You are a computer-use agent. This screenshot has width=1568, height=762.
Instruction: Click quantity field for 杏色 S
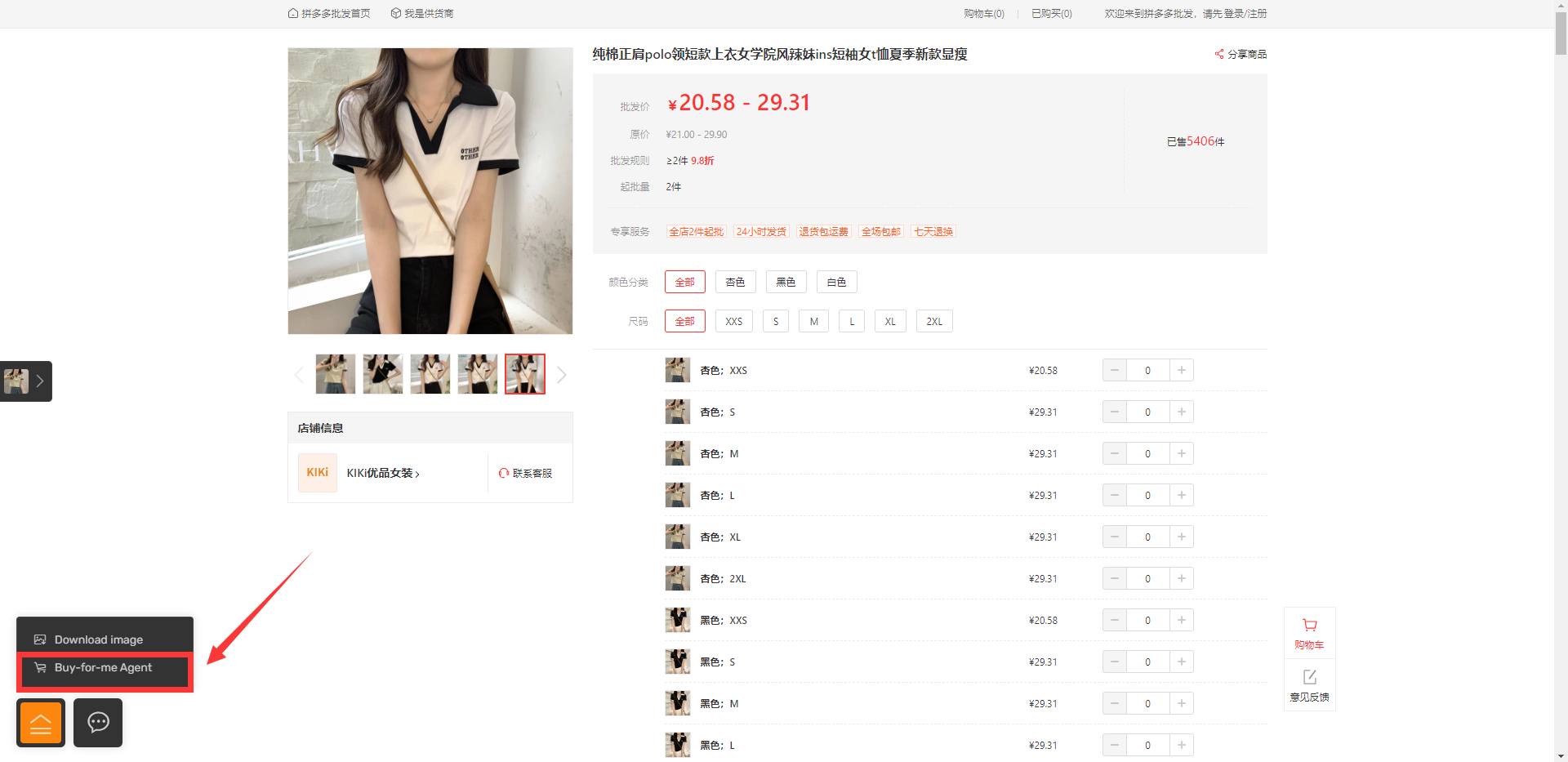1148,412
